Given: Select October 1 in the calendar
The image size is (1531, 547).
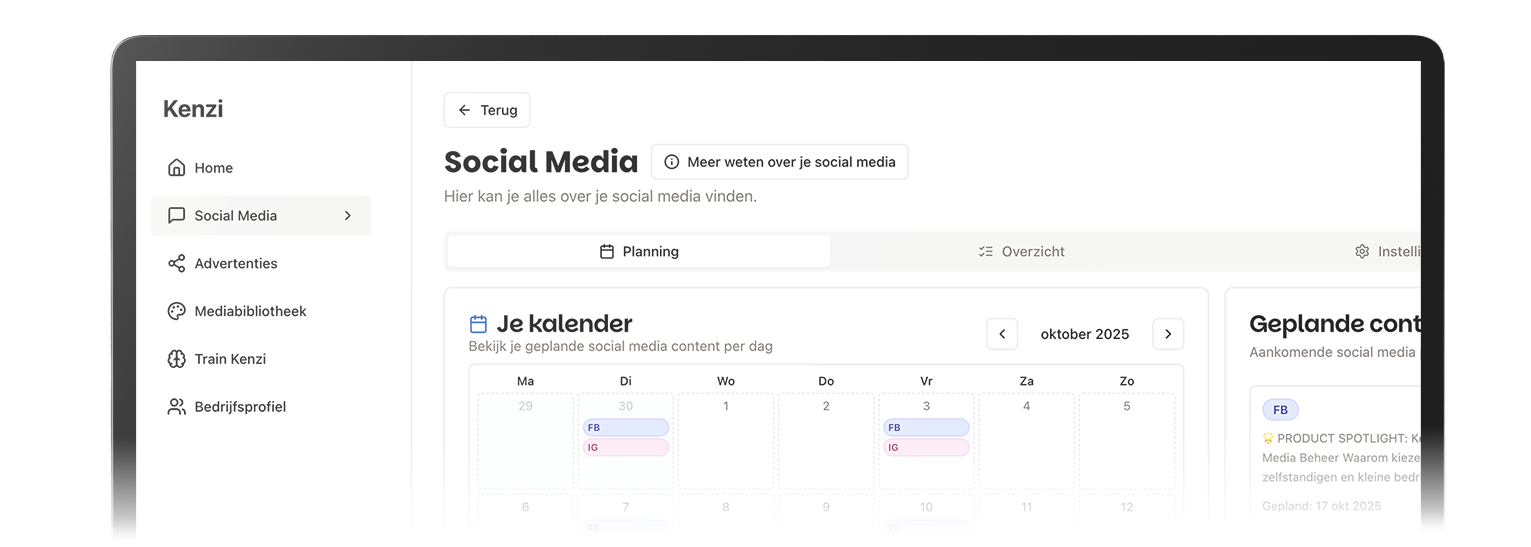Looking at the screenshot, I should click(726, 440).
